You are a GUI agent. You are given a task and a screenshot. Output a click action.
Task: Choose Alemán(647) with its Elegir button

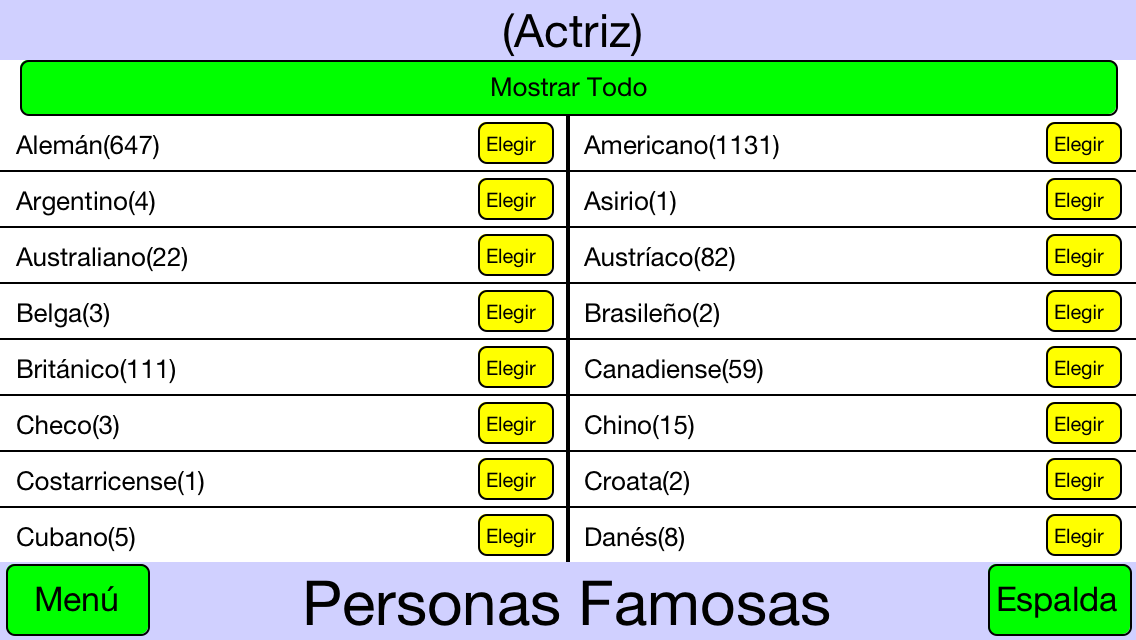point(516,144)
